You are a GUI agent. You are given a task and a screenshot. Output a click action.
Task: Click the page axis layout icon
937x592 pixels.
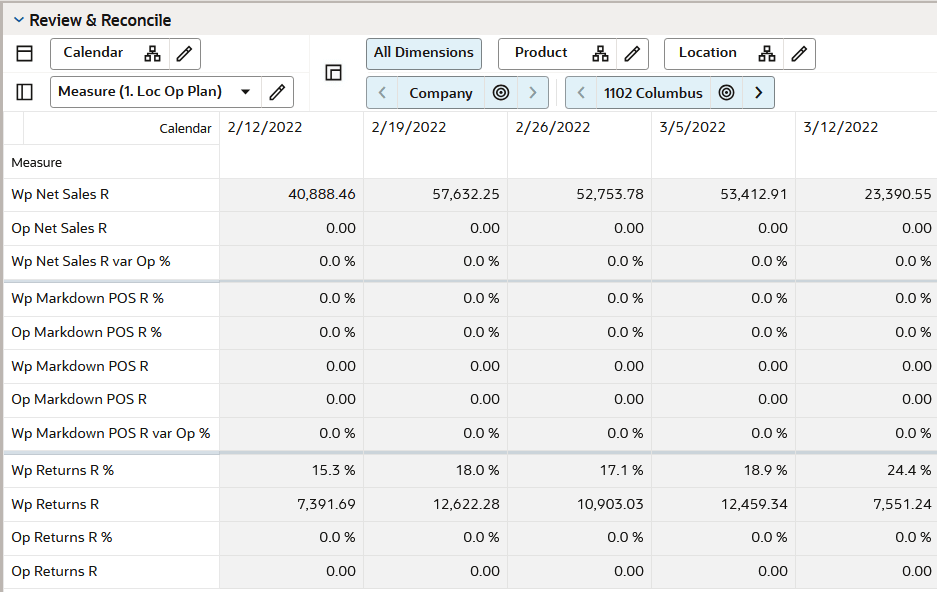click(x=333, y=73)
